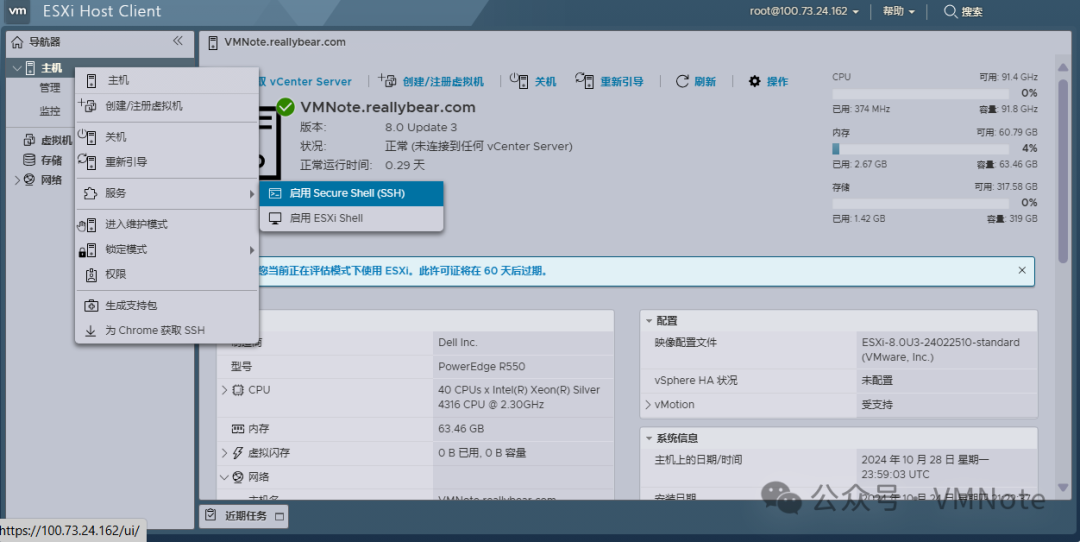1080x542 pixels.
Task: Click the PowerEdge R550 model value
Action: click(x=481, y=366)
